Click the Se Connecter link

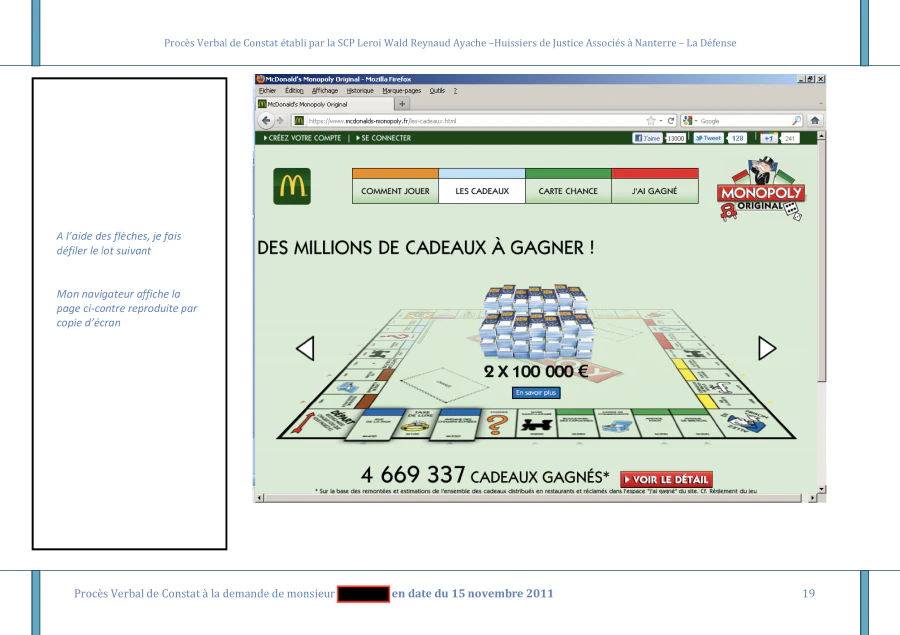384,138
